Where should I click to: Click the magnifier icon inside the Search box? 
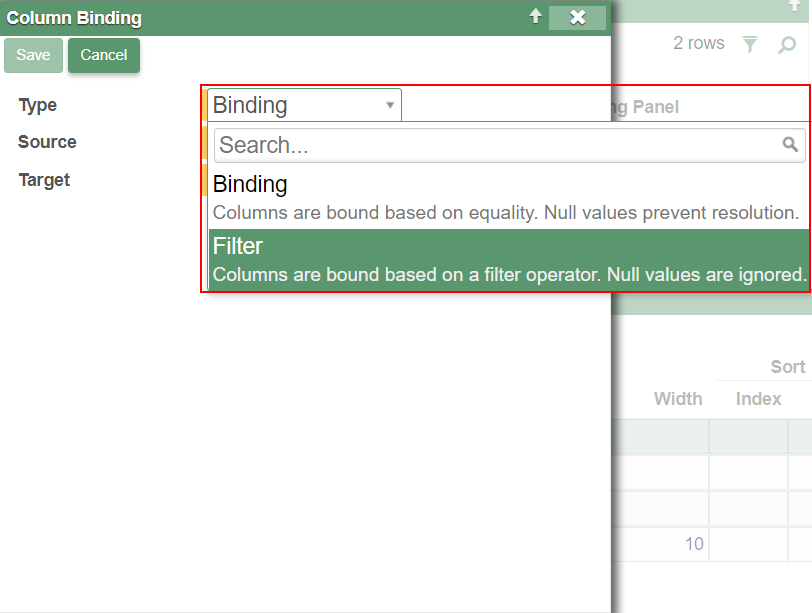click(x=791, y=145)
